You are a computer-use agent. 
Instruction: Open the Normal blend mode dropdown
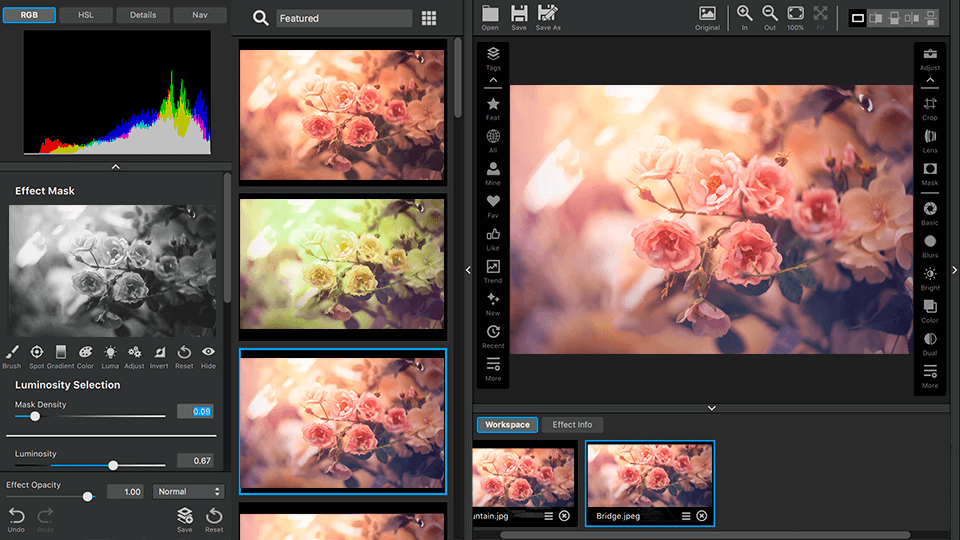(x=189, y=492)
